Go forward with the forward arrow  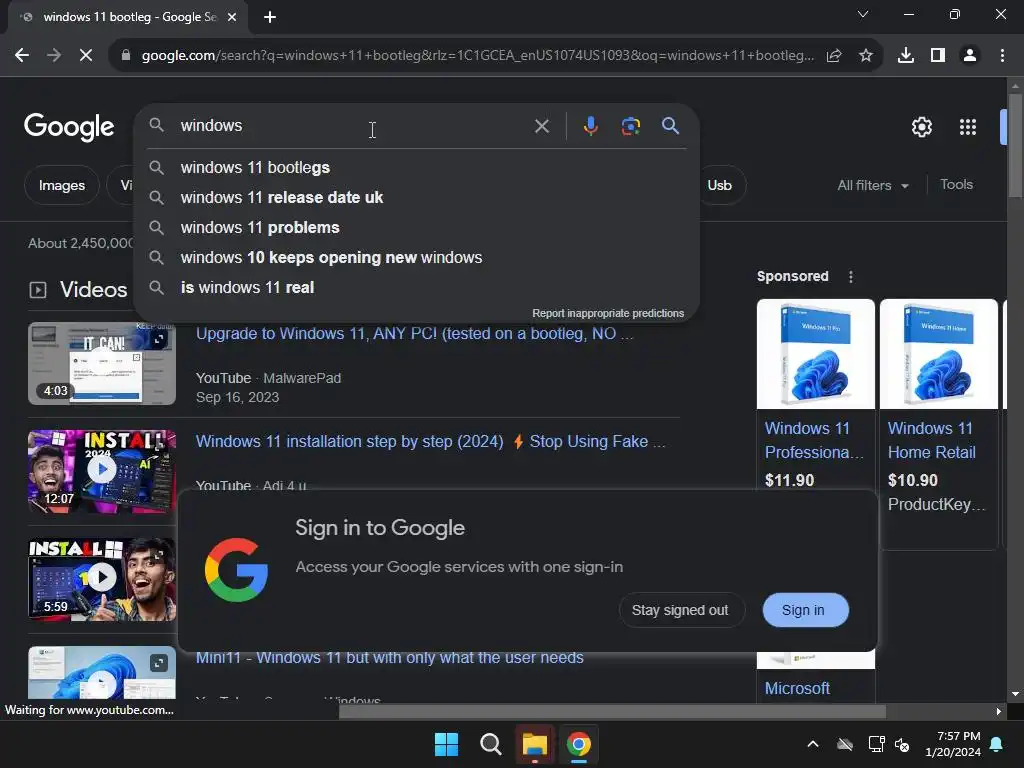tap(54, 56)
